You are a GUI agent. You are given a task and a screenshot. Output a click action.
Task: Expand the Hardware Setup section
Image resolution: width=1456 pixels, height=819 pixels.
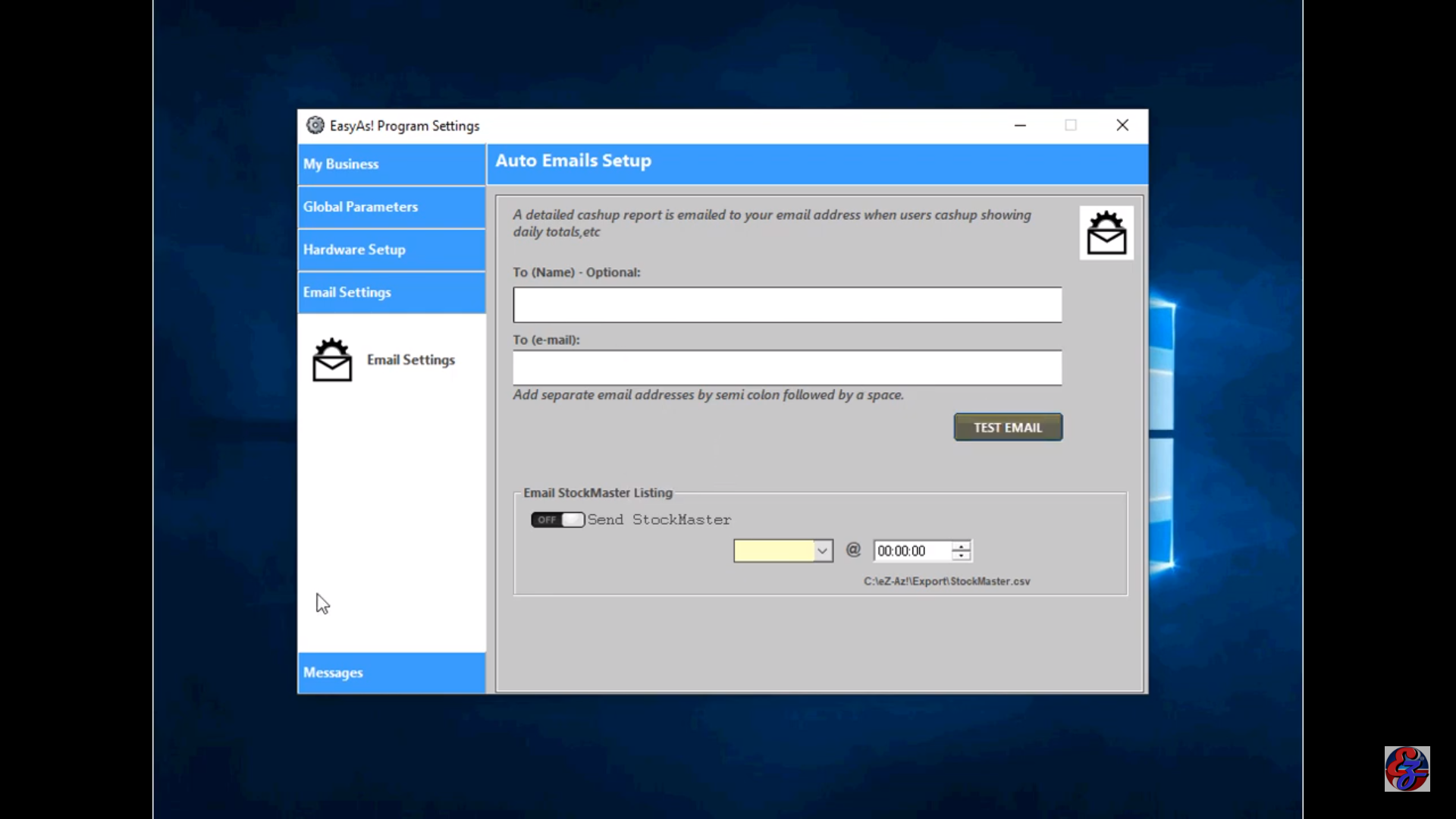pyautogui.click(x=391, y=249)
